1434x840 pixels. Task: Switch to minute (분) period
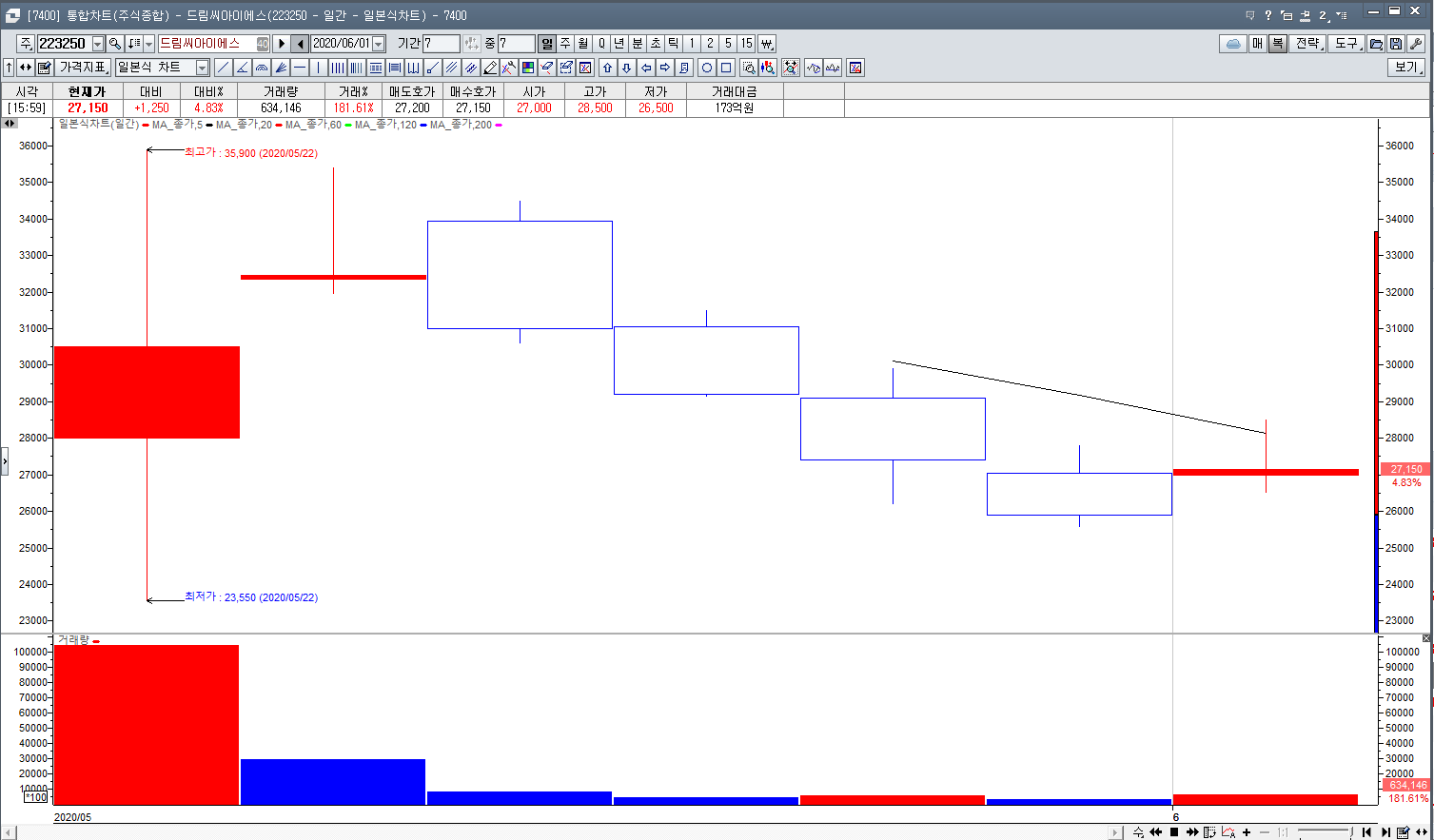pos(637,44)
